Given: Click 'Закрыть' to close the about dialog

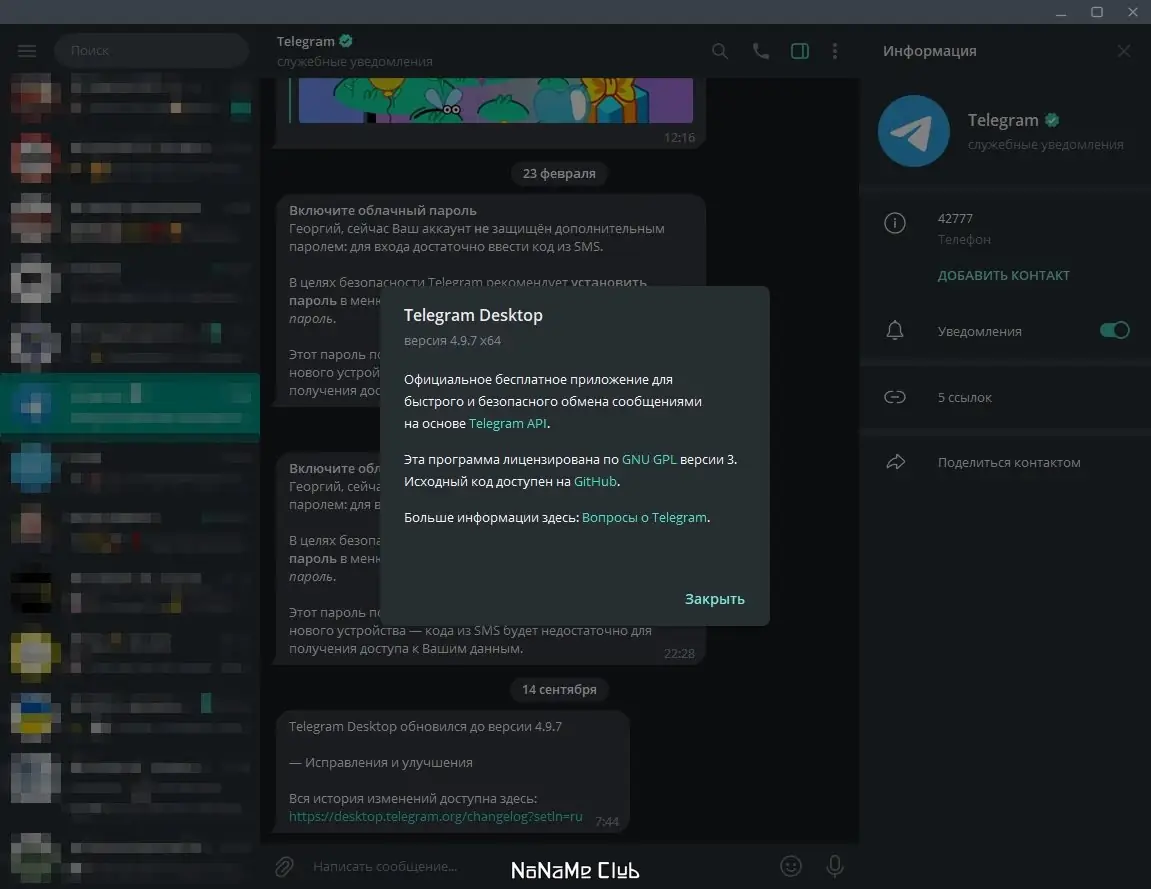Looking at the screenshot, I should 714,599.
